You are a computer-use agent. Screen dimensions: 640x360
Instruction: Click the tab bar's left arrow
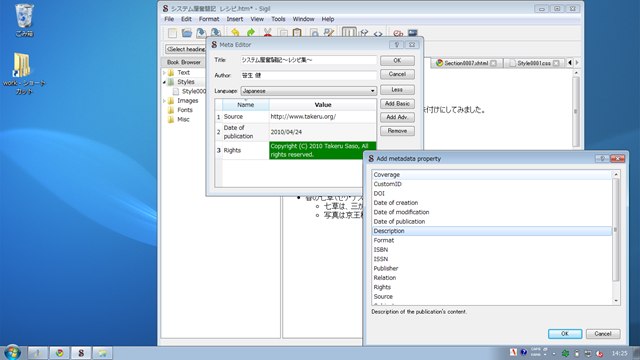point(570,63)
